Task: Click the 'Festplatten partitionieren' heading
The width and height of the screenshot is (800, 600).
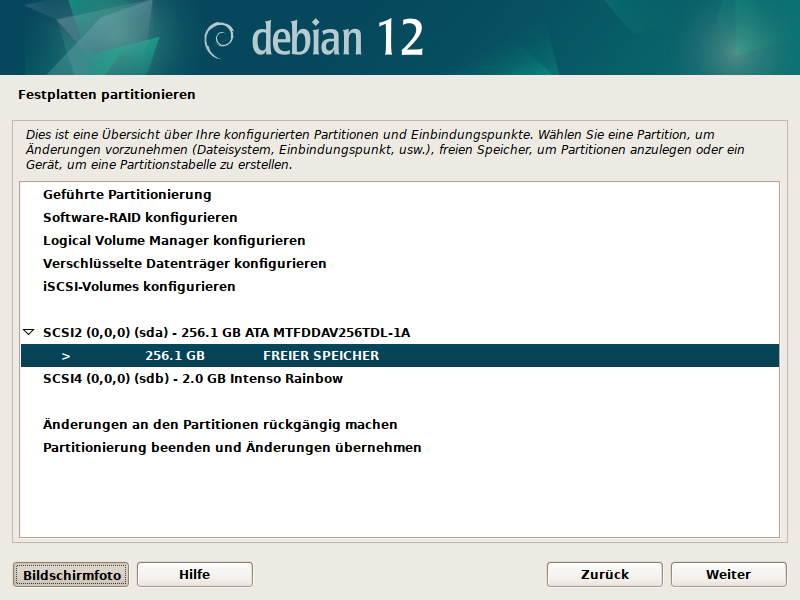Action: 107,95
